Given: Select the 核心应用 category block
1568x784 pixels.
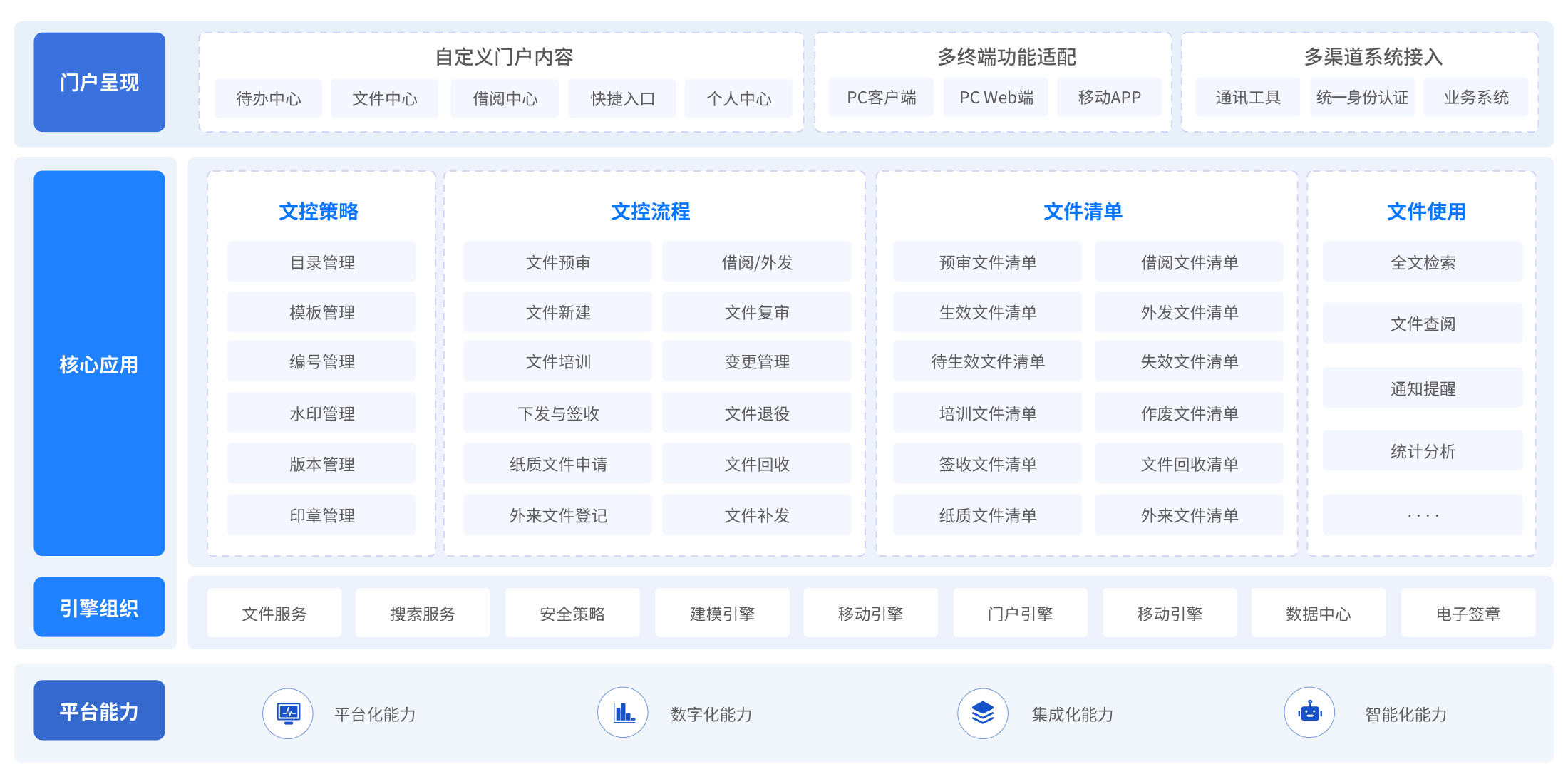Looking at the screenshot, I should 99,363.
